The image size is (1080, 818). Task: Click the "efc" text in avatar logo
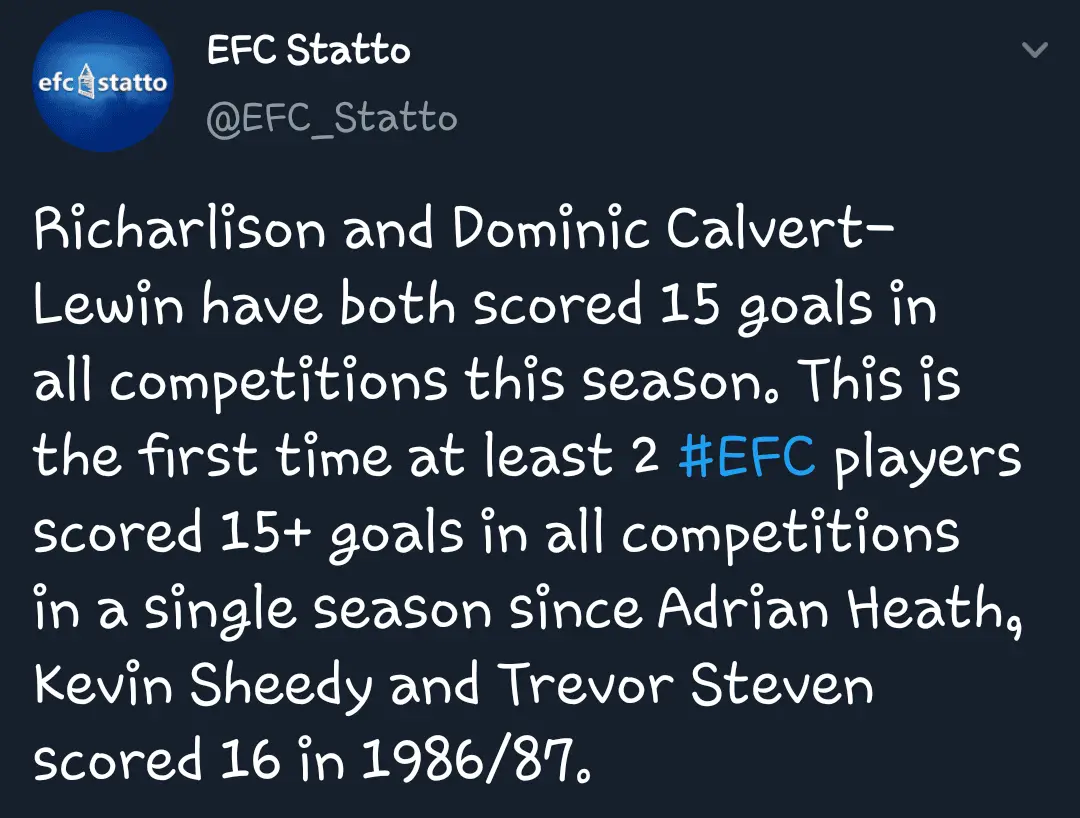click(x=55, y=82)
